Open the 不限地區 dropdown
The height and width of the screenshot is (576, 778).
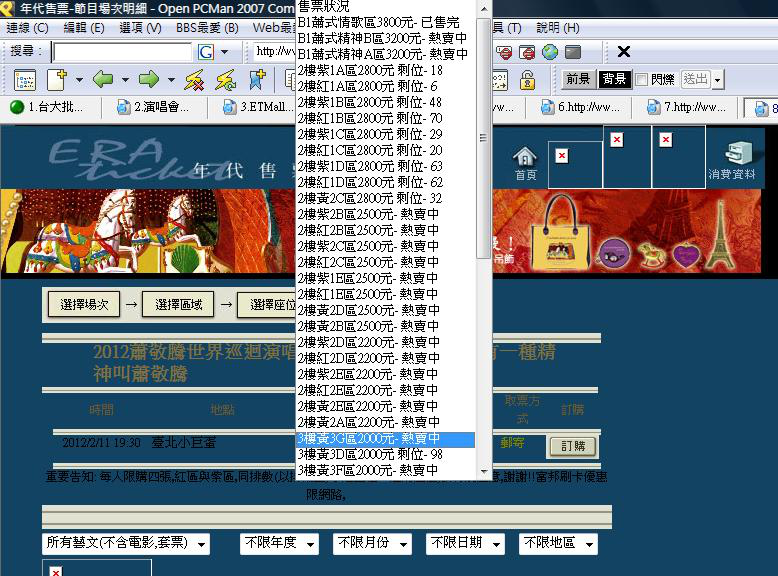click(x=558, y=543)
